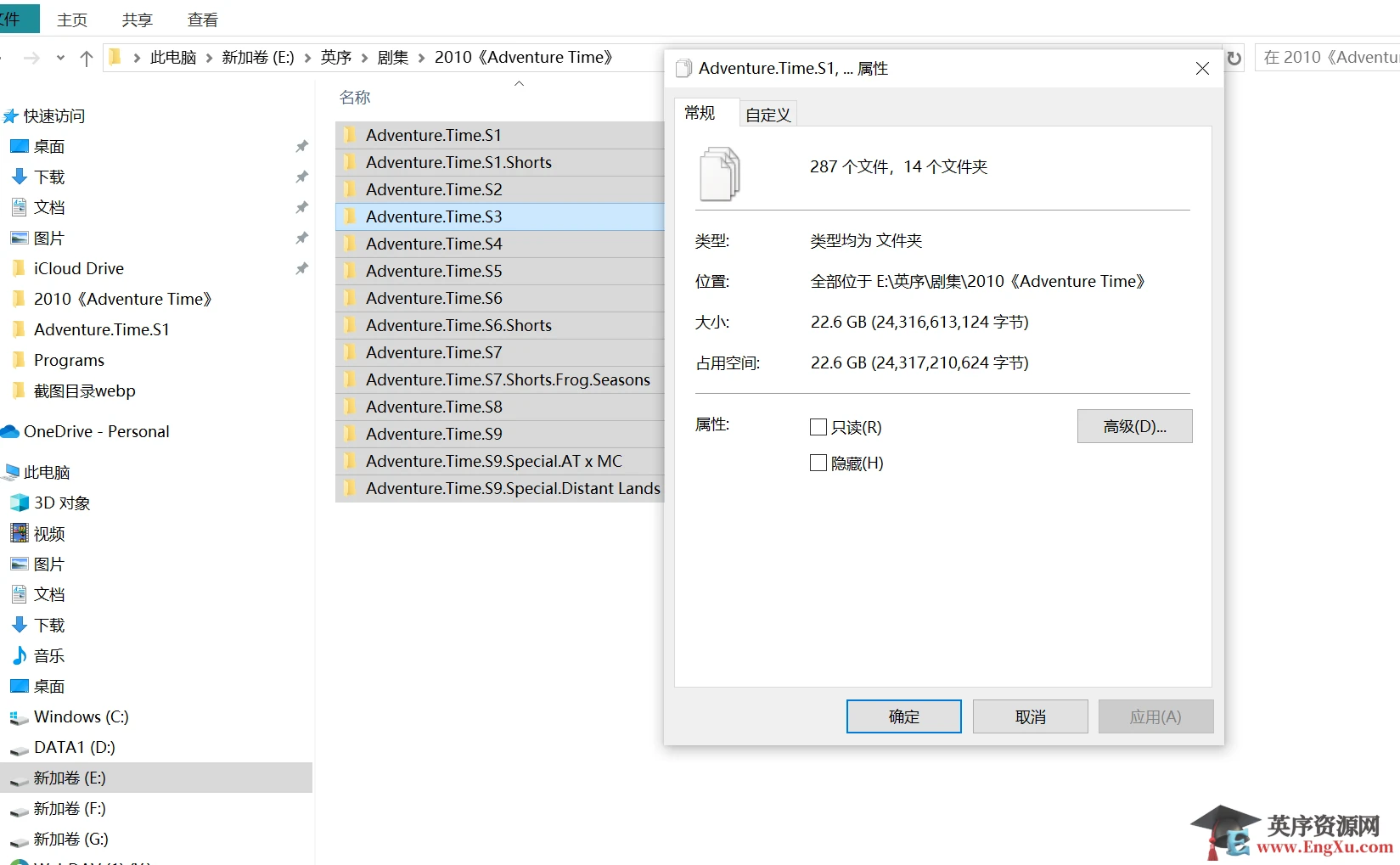
Task: Open 高级(D)... advanced attributes
Action: [1135, 426]
